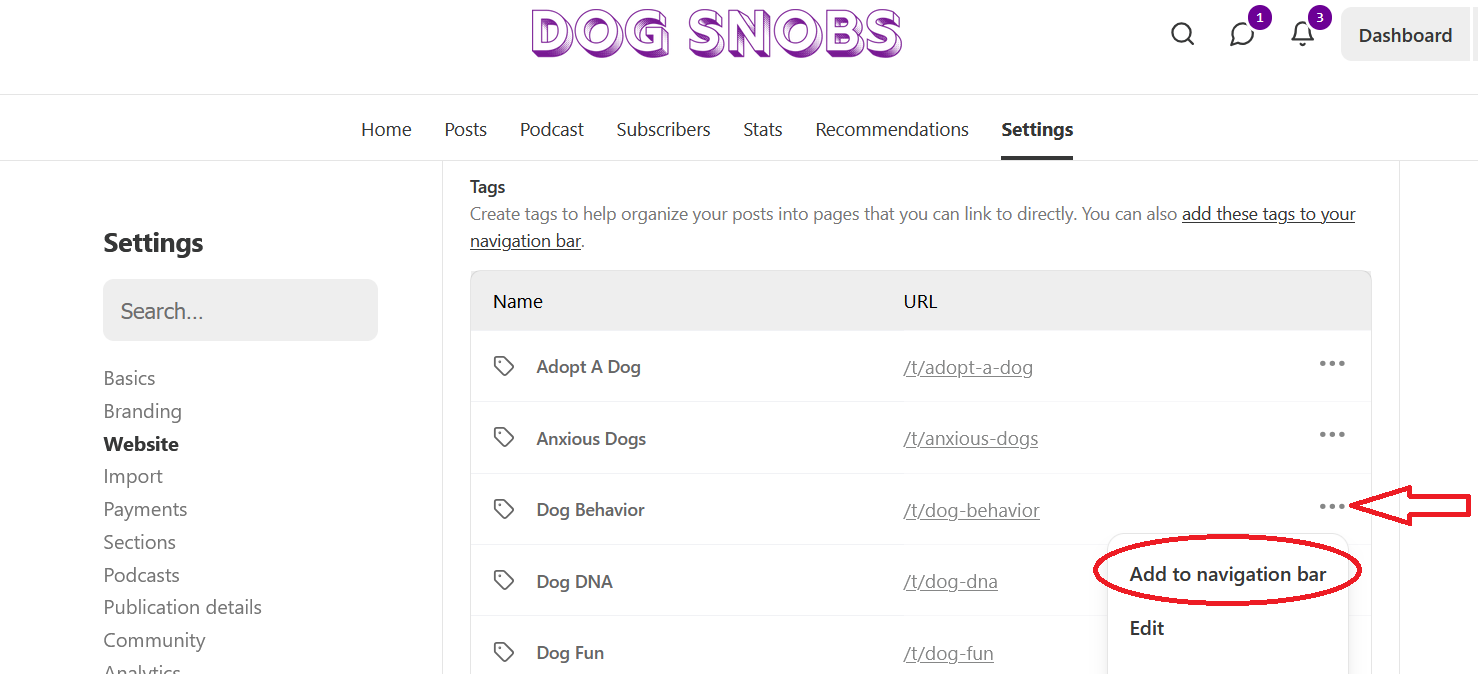Click the tag icon beside Dog Behavior
Screen dimensions: 1478x674
tap(504, 508)
